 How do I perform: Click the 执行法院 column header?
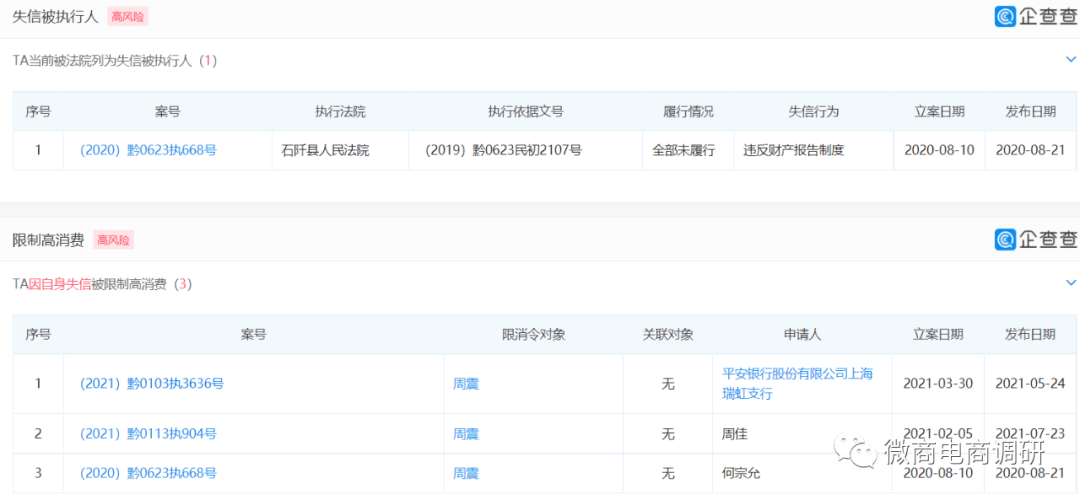(340, 111)
